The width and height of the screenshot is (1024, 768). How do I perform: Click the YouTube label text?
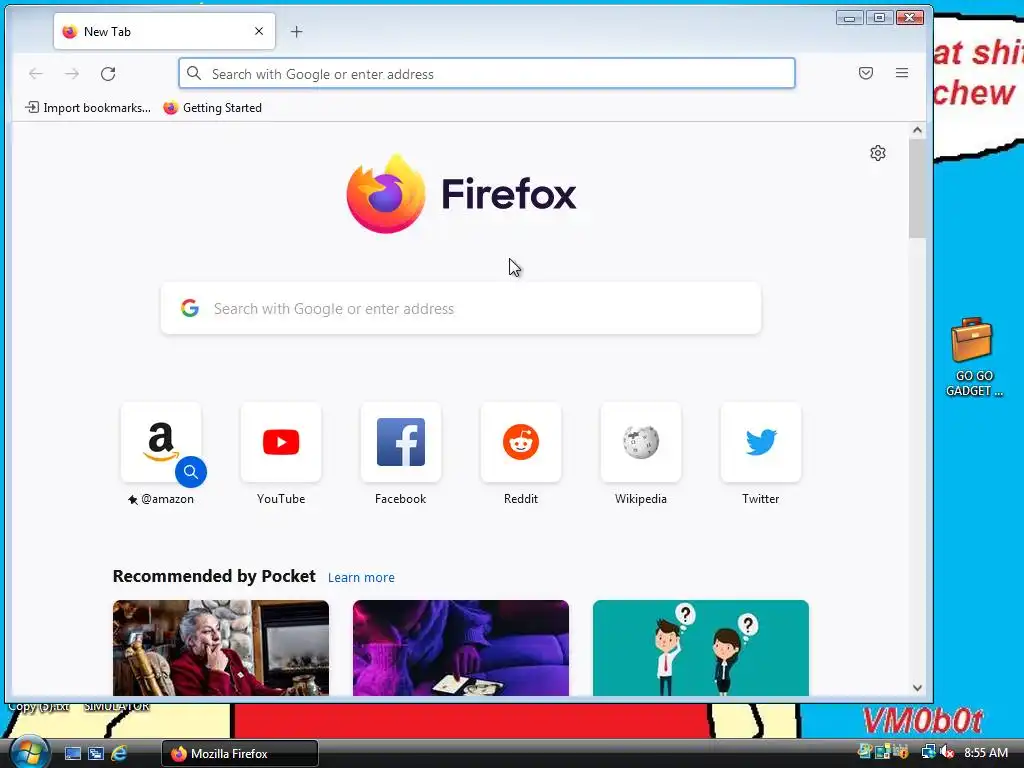click(x=281, y=499)
